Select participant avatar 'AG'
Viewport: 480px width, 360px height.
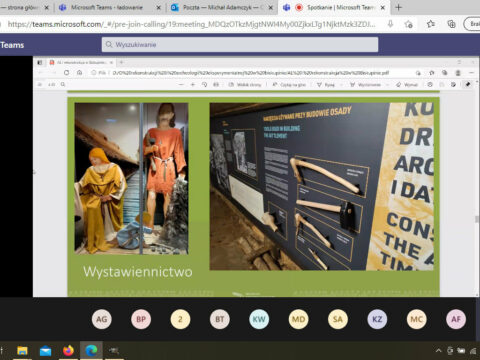point(102,319)
